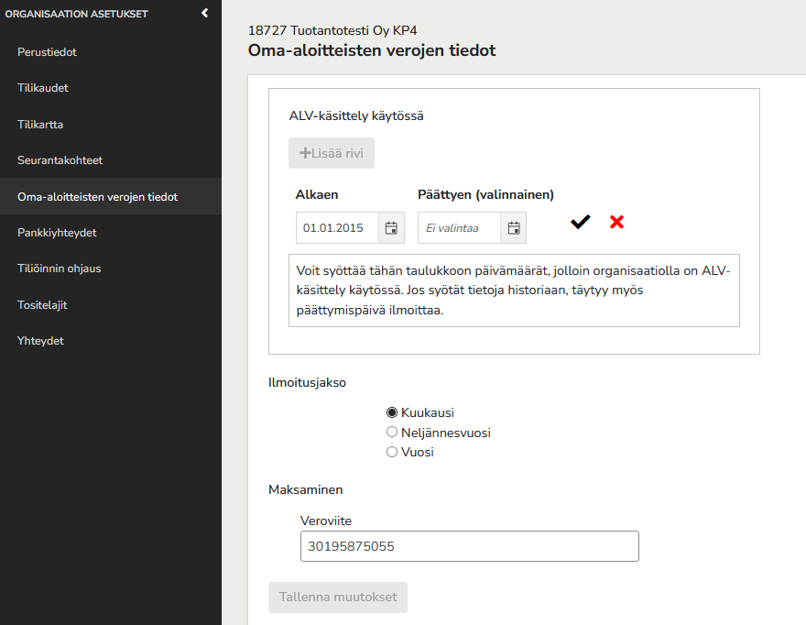Screen dimensions: 806x625
Task: Click the page title Oma-aloitteisten verojen tiedot
Action: point(372,50)
